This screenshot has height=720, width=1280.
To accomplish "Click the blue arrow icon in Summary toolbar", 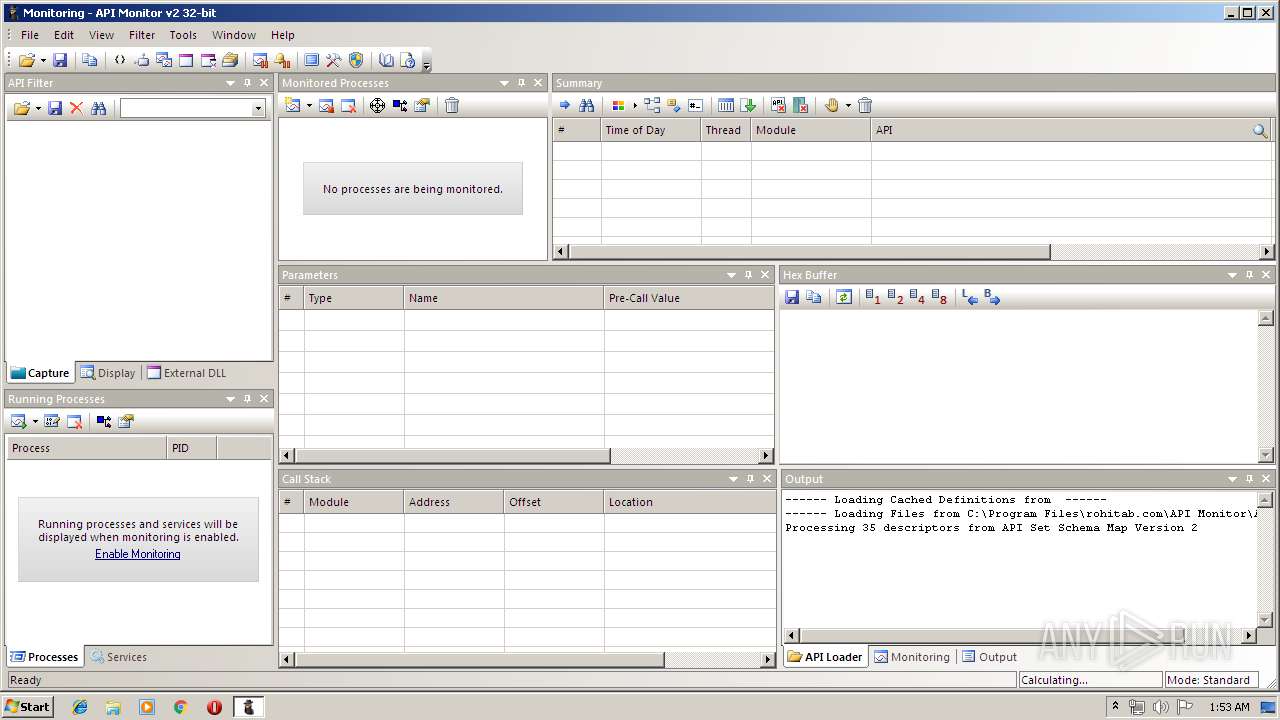I will tap(565, 105).
